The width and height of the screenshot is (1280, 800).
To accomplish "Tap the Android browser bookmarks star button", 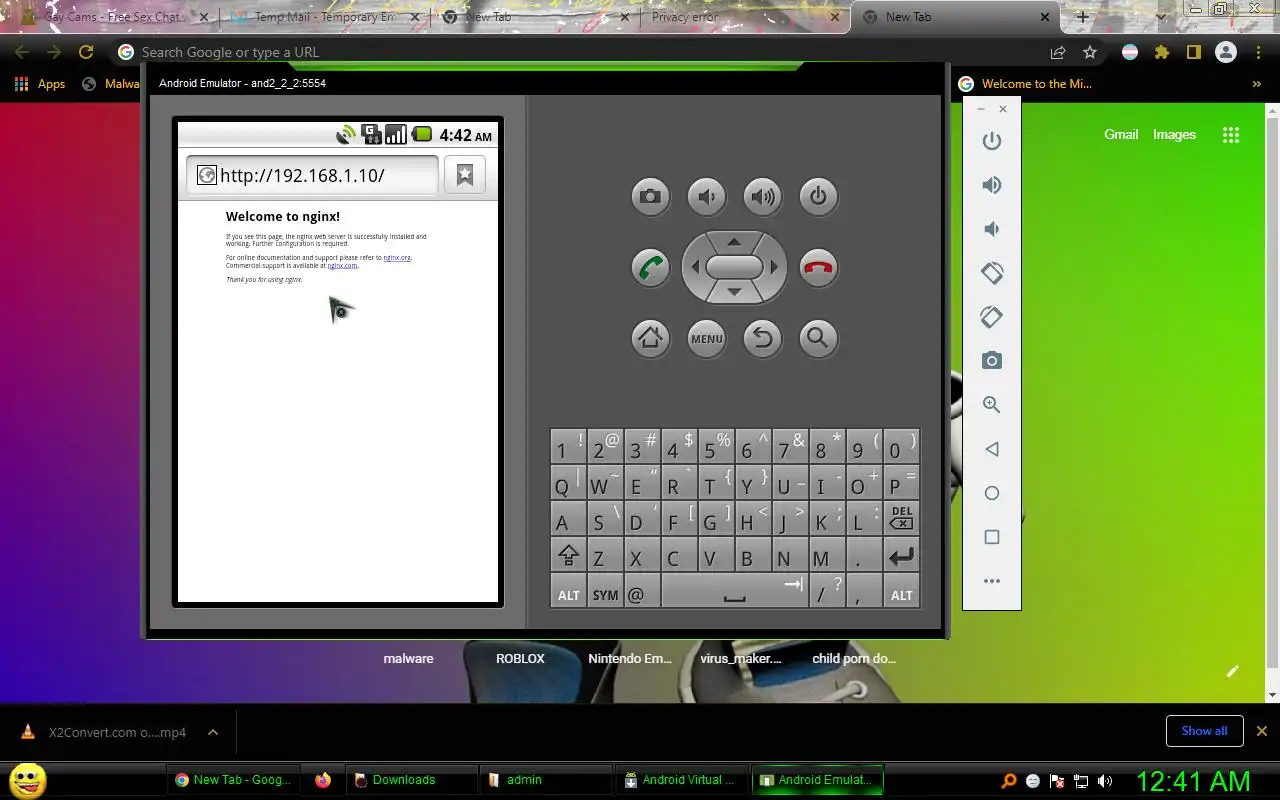I will click(x=465, y=175).
